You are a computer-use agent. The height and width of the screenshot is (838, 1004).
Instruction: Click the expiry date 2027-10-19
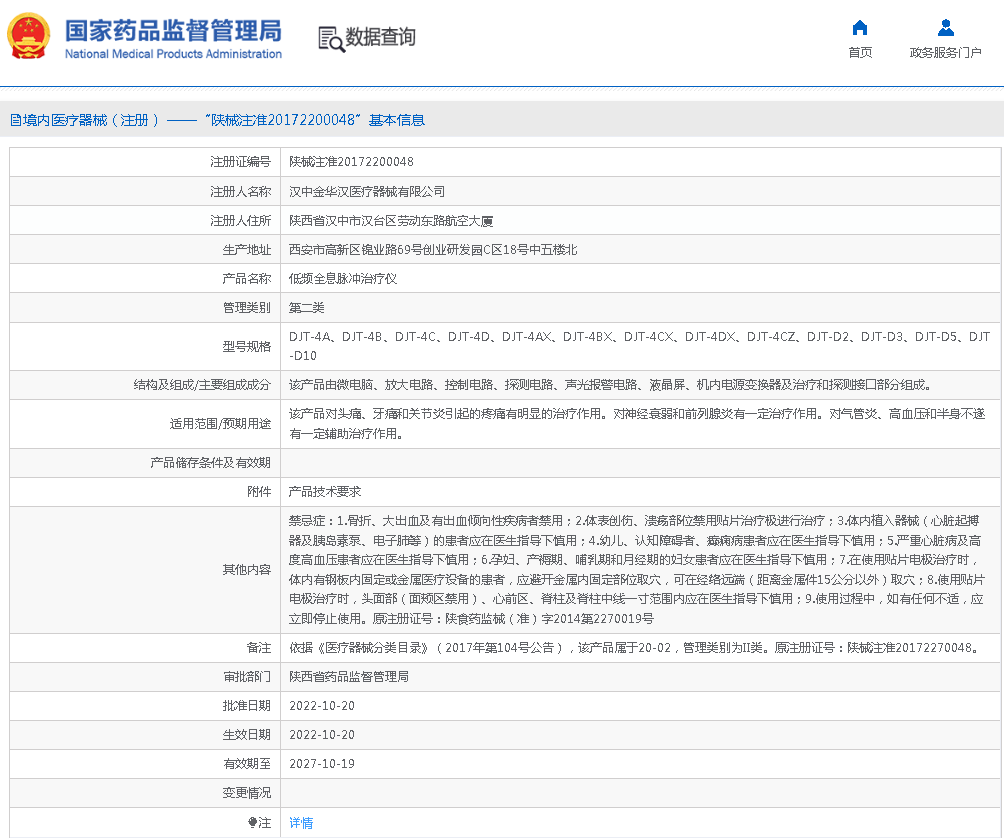pyautogui.click(x=322, y=764)
